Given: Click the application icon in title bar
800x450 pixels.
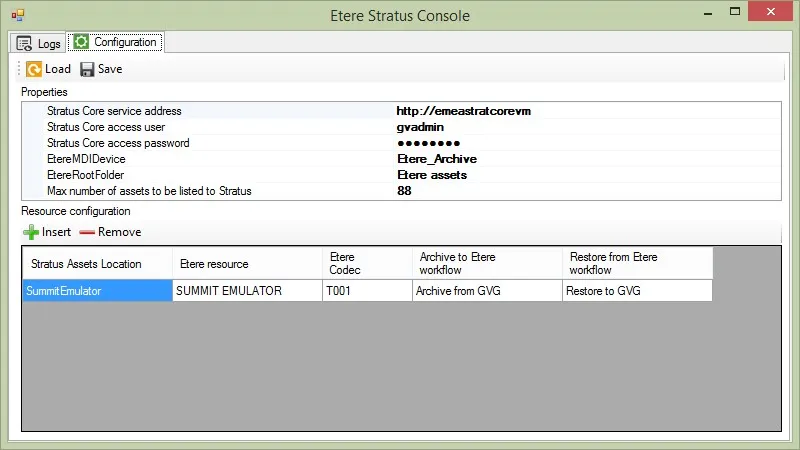Looking at the screenshot, I should coord(17,16).
